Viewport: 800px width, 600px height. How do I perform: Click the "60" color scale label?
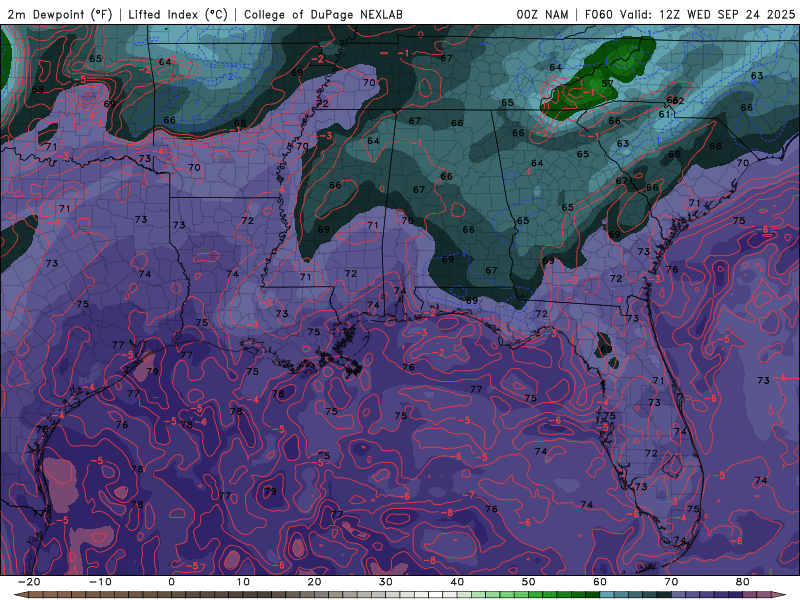[600, 582]
